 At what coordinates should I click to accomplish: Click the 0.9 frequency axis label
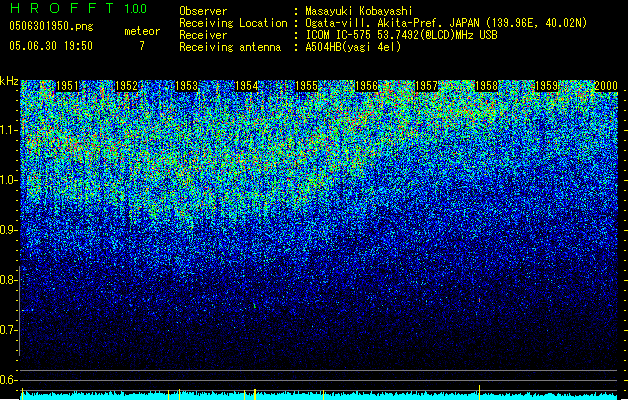[9, 230]
